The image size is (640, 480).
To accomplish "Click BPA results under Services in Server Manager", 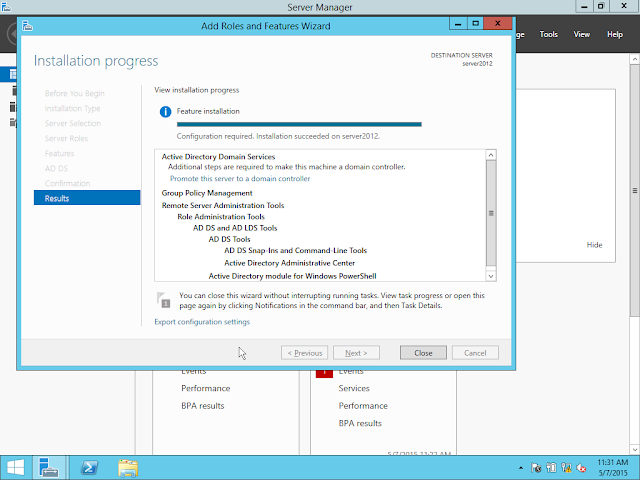I will point(360,424).
